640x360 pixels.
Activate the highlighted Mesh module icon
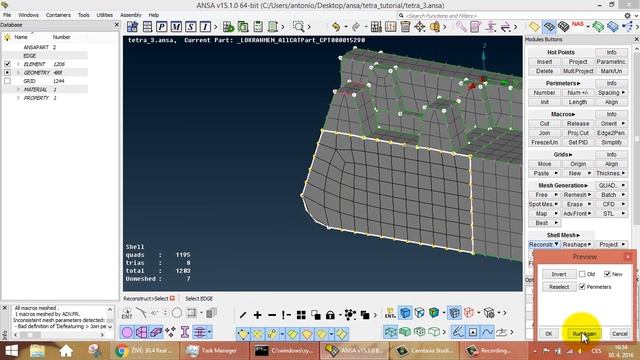point(549,27)
